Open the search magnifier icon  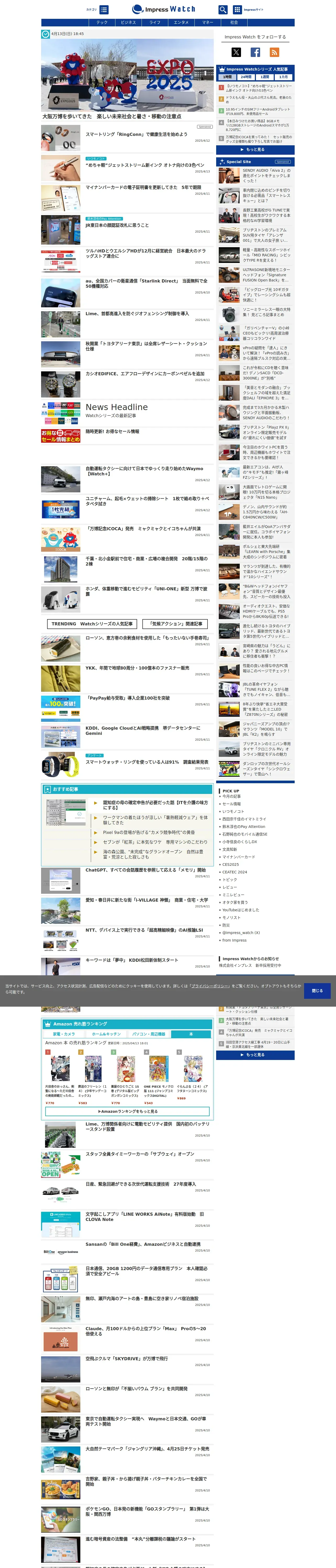pyautogui.click(x=223, y=10)
